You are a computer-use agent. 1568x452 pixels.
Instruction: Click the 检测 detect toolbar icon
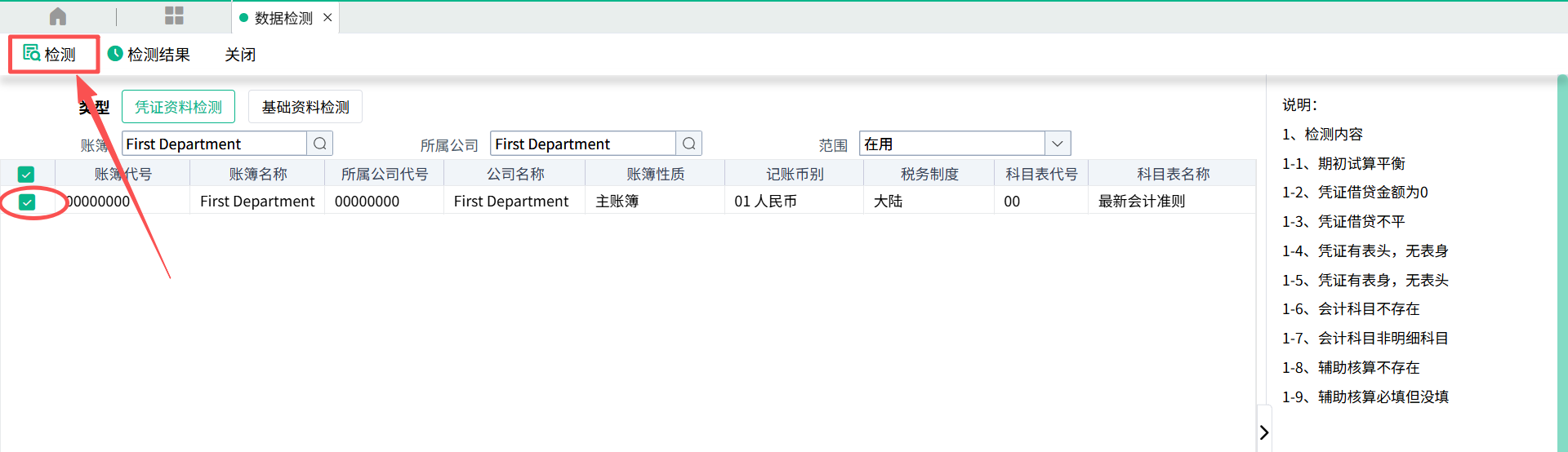(32, 54)
